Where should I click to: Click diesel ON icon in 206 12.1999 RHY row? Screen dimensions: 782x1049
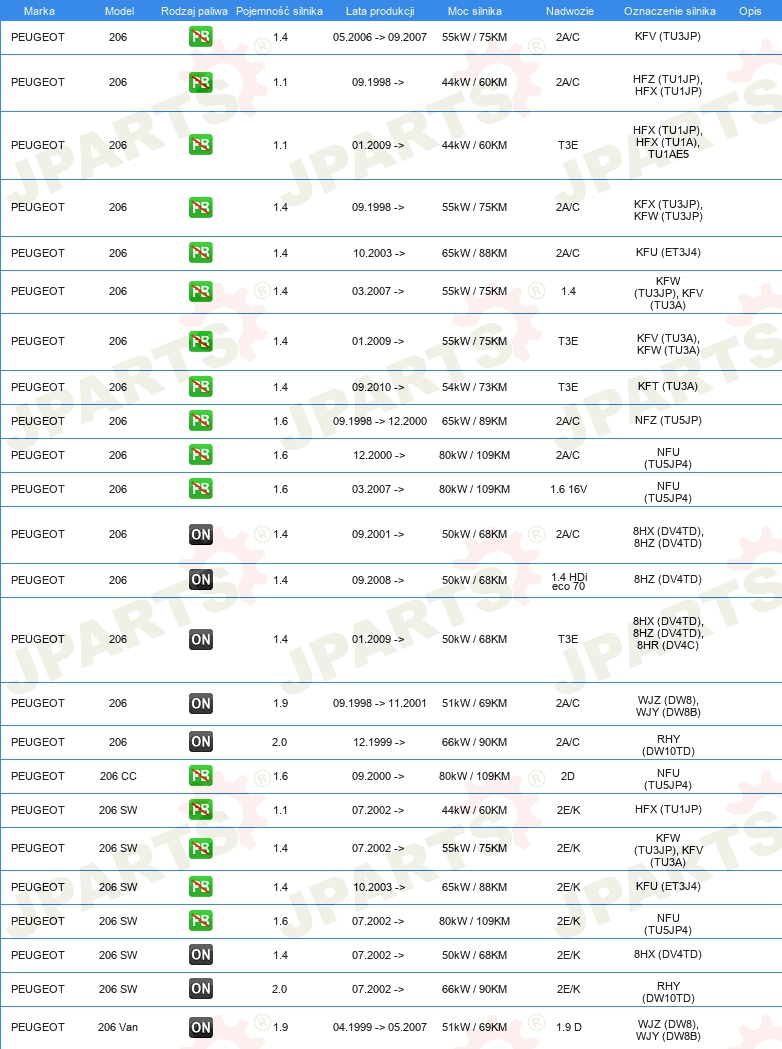pos(201,742)
